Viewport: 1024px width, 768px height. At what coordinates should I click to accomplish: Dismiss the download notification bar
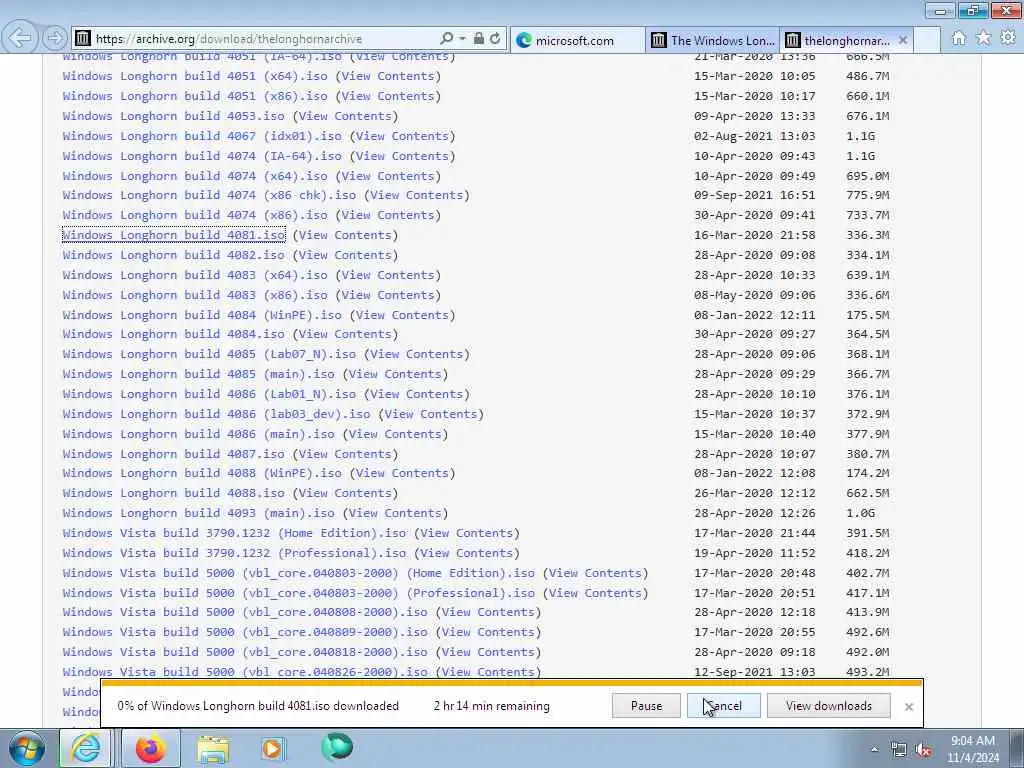908,707
